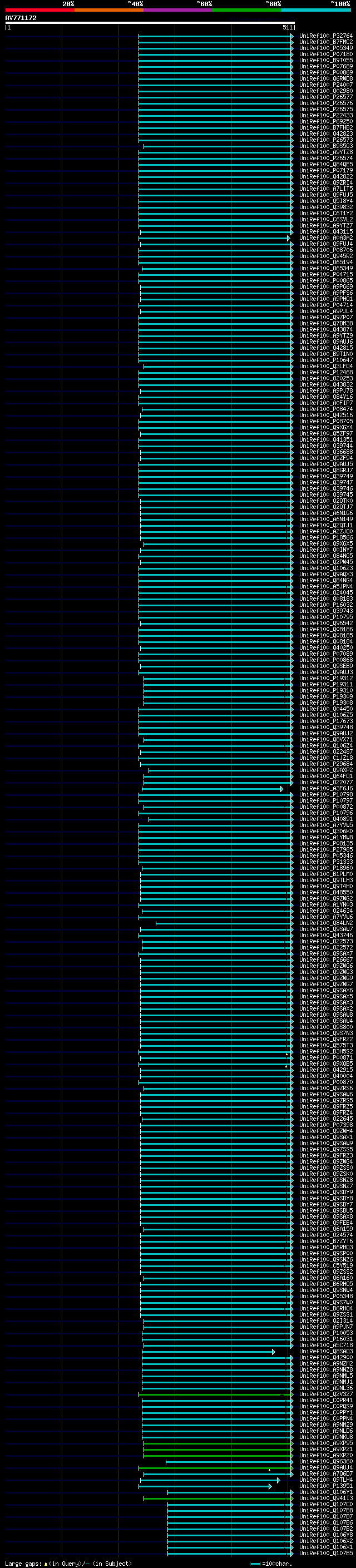
Task: Click on UniRef100_Q107C0
Action: pyautogui.click(x=326, y=1504)
